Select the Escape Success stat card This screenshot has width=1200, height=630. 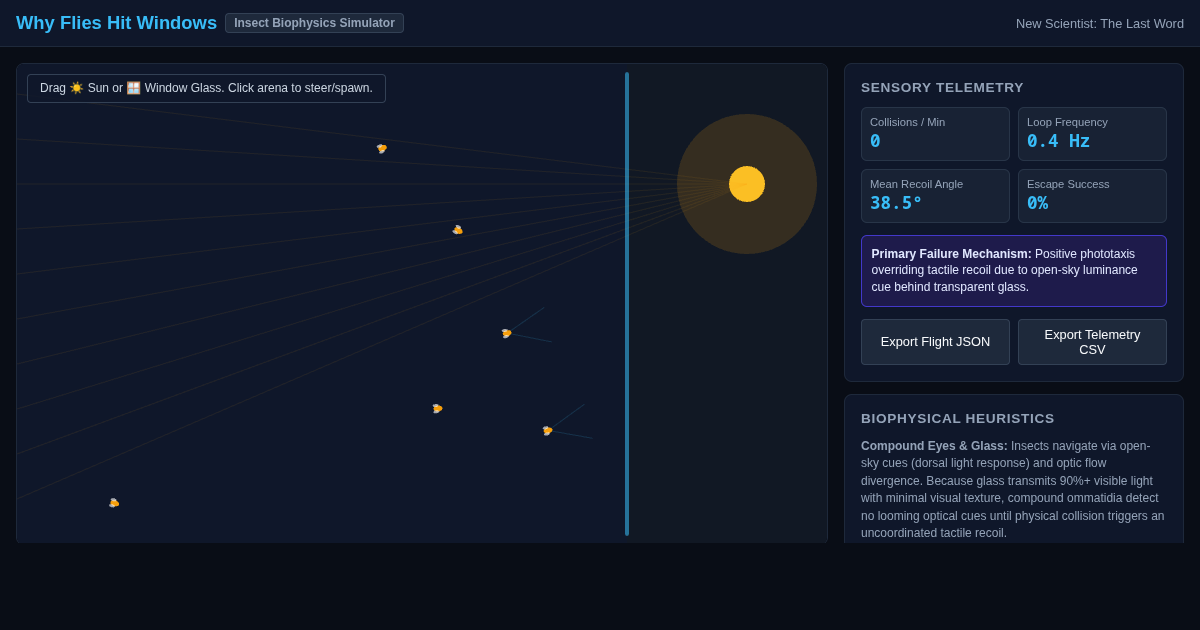1092,196
